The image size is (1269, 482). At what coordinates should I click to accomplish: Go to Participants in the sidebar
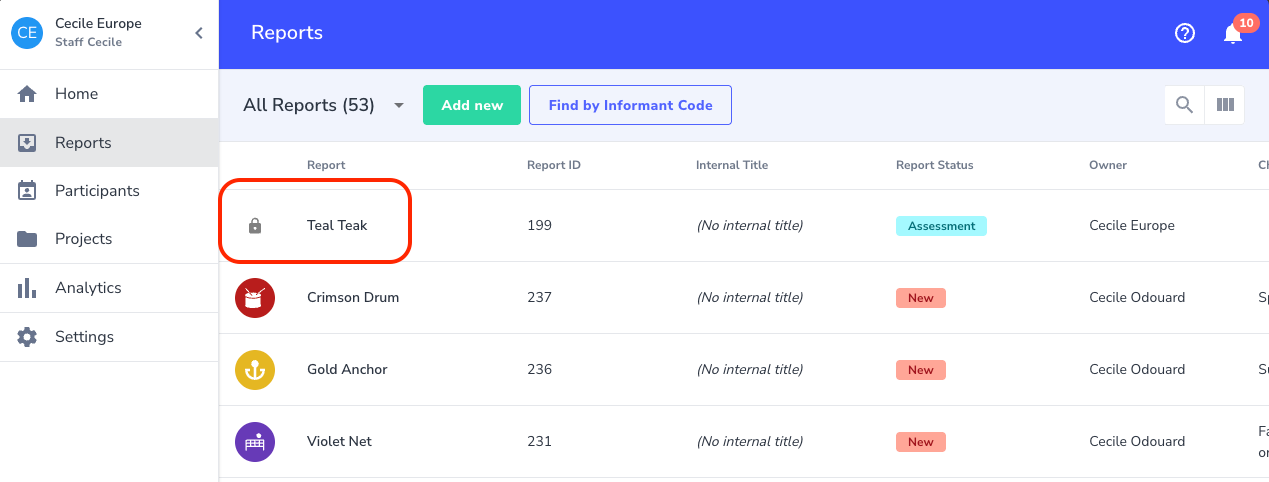97,191
